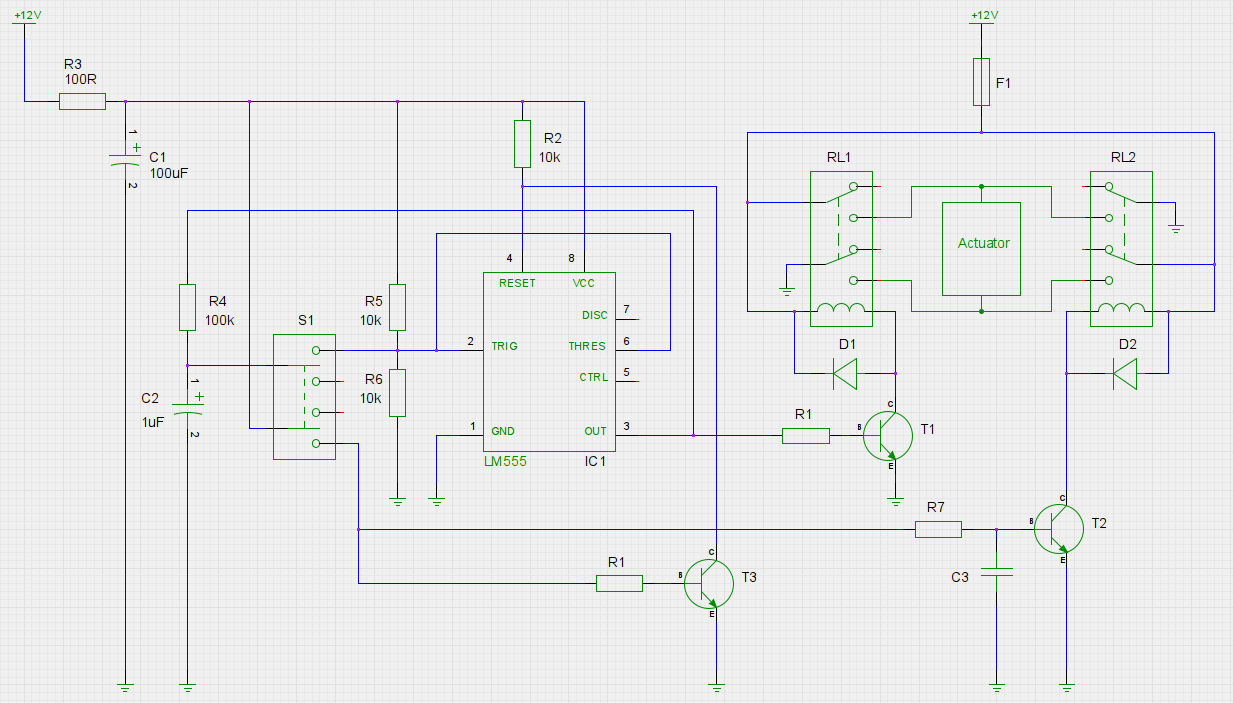Select the T2 transistor symbol
This screenshot has width=1233, height=703.
click(x=1058, y=529)
